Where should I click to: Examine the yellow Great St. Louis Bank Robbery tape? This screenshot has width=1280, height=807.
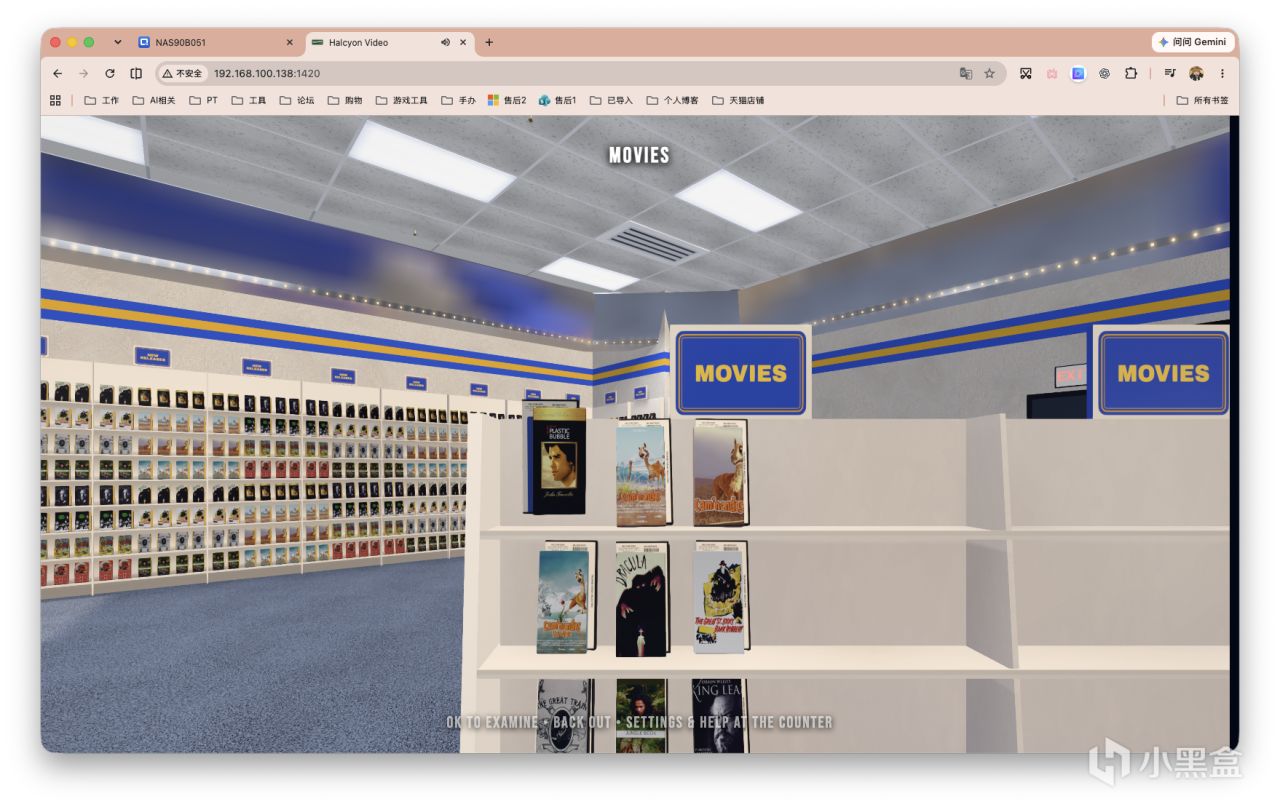click(720, 598)
